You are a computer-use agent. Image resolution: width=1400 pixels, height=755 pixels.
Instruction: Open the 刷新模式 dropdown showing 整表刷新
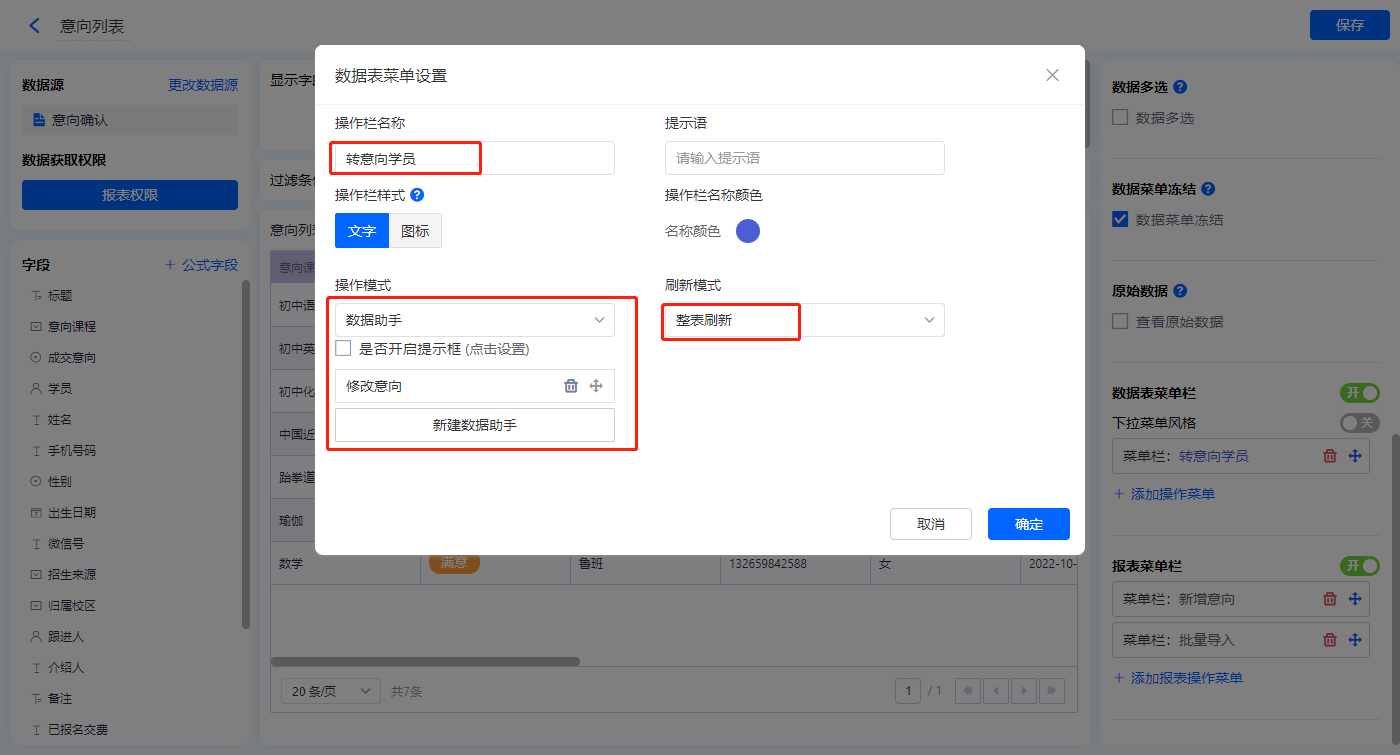click(x=804, y=320)
